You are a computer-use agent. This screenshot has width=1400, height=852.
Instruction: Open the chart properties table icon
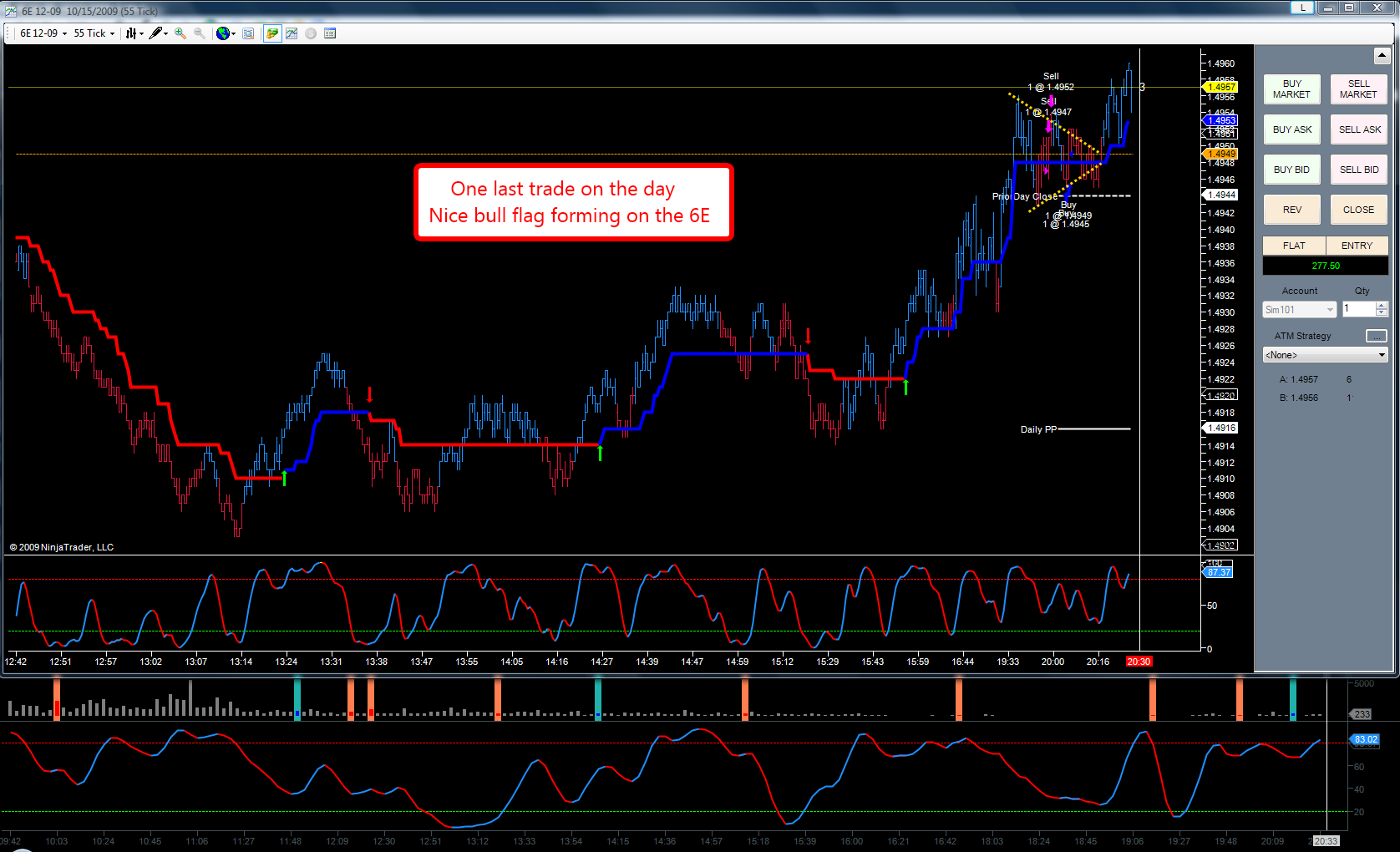[330, 33]
